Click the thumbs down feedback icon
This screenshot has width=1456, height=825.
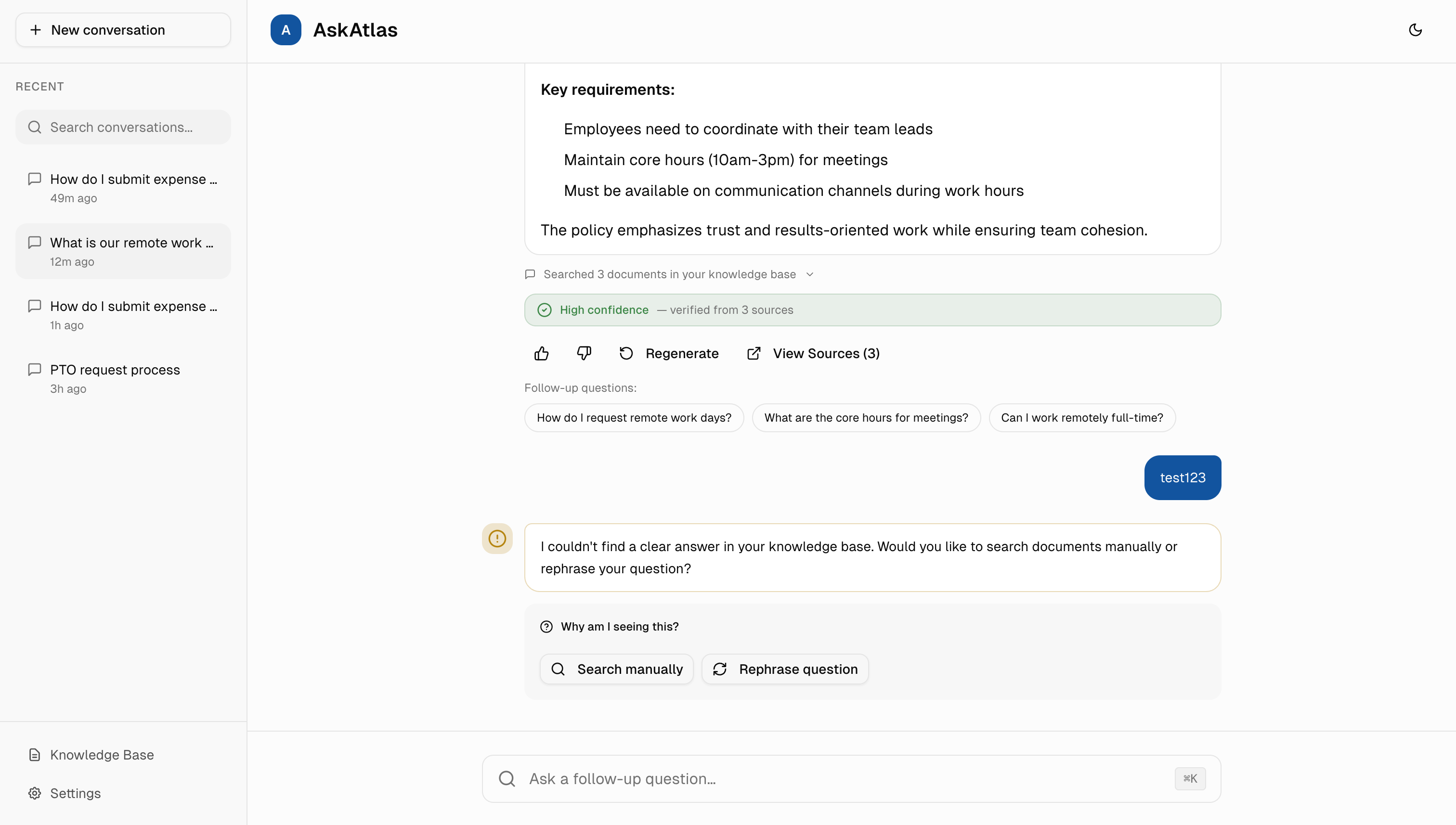click(x=584, y=354)
